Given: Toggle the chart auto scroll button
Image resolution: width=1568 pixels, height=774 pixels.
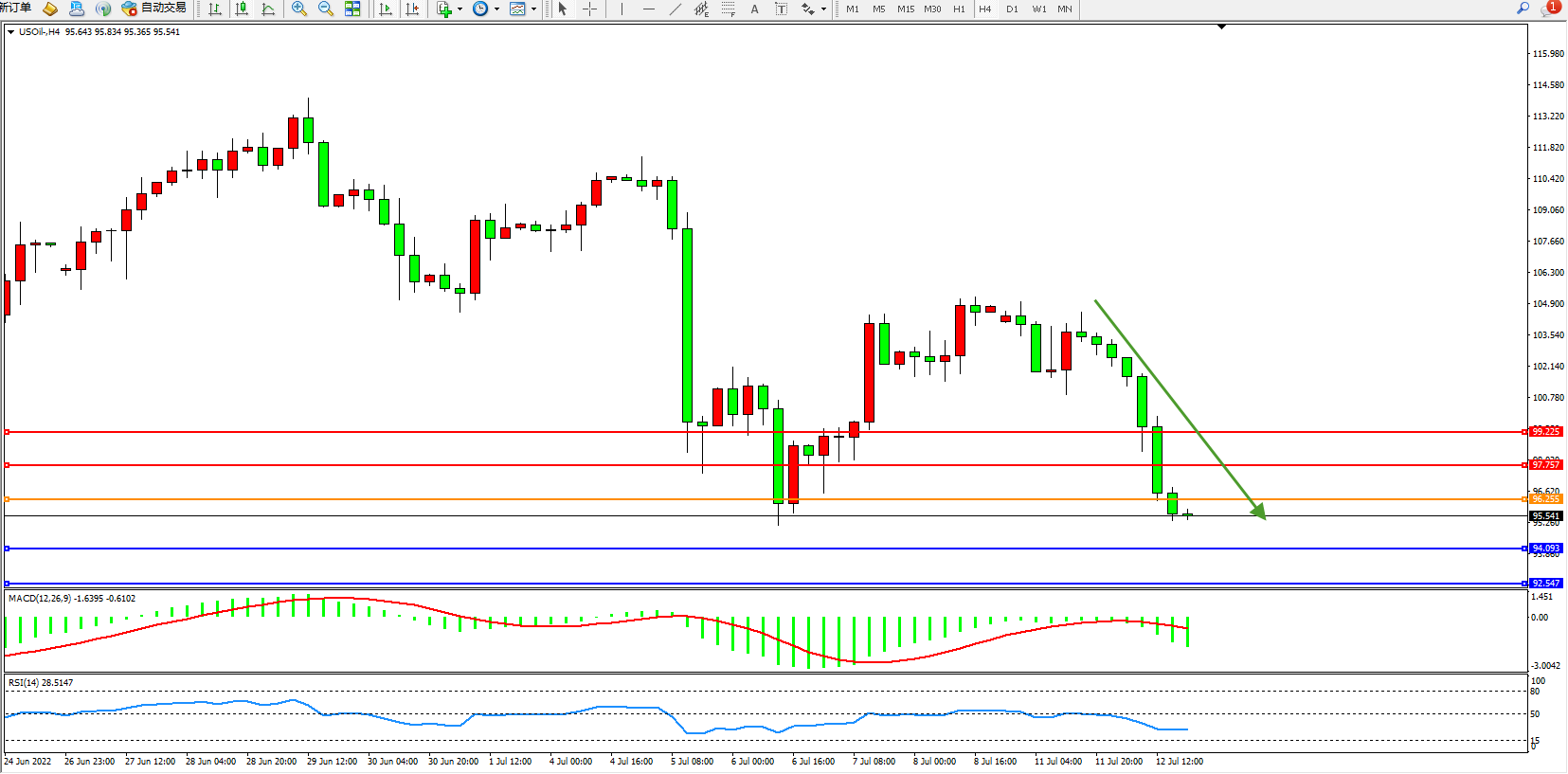Looking at the screenshot, I should (x=385, y=9).
